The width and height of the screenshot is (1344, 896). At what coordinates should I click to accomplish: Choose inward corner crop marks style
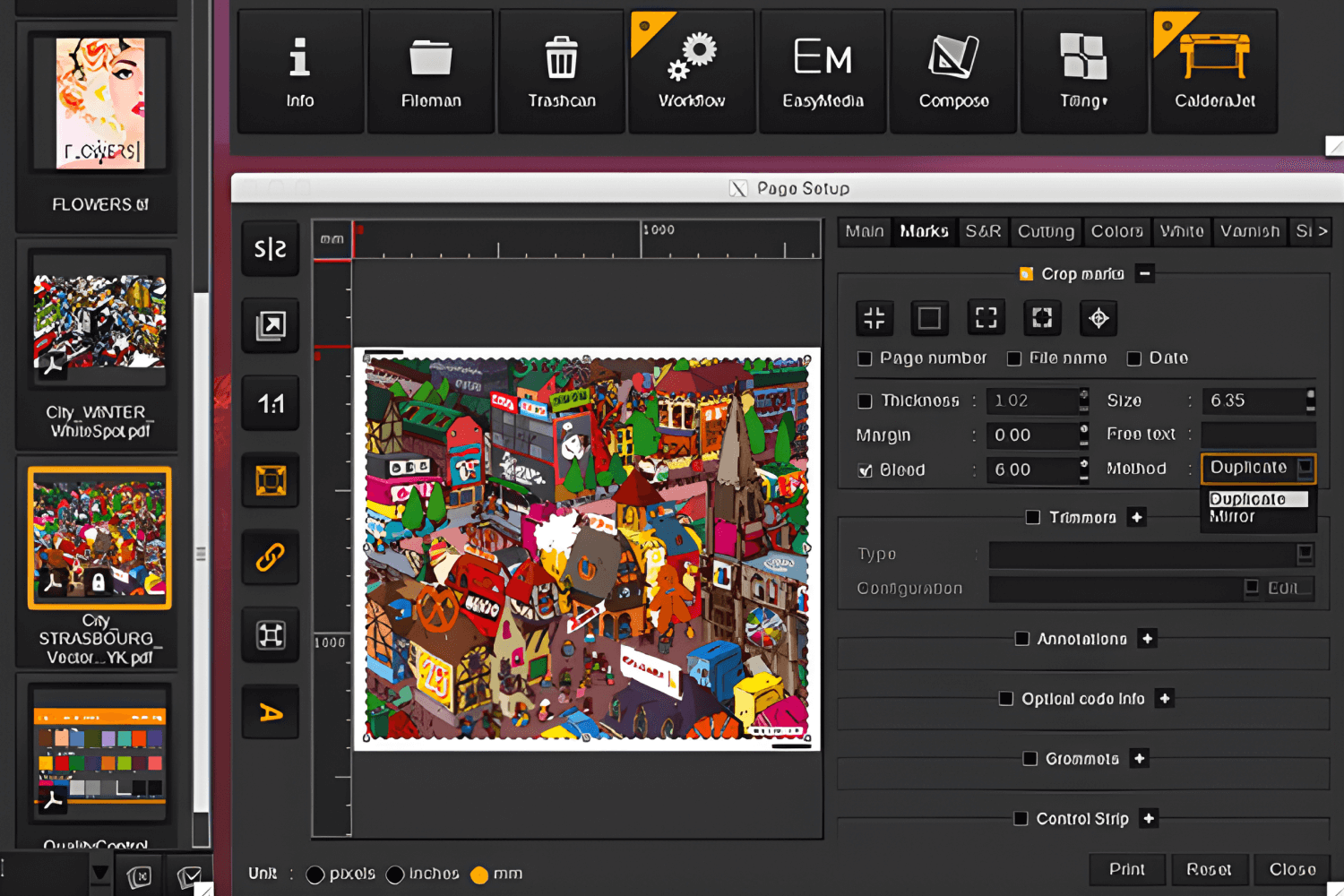point(874,317)
